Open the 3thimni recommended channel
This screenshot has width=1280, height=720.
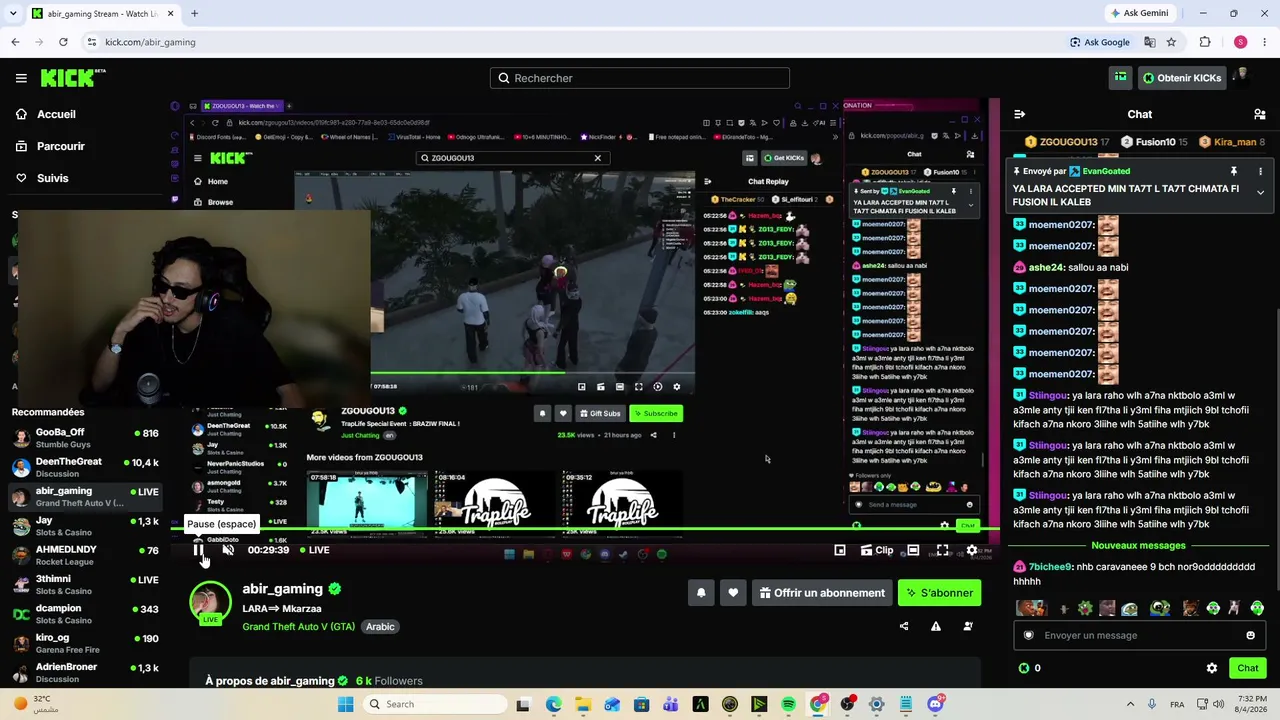[x=85, y=584]
